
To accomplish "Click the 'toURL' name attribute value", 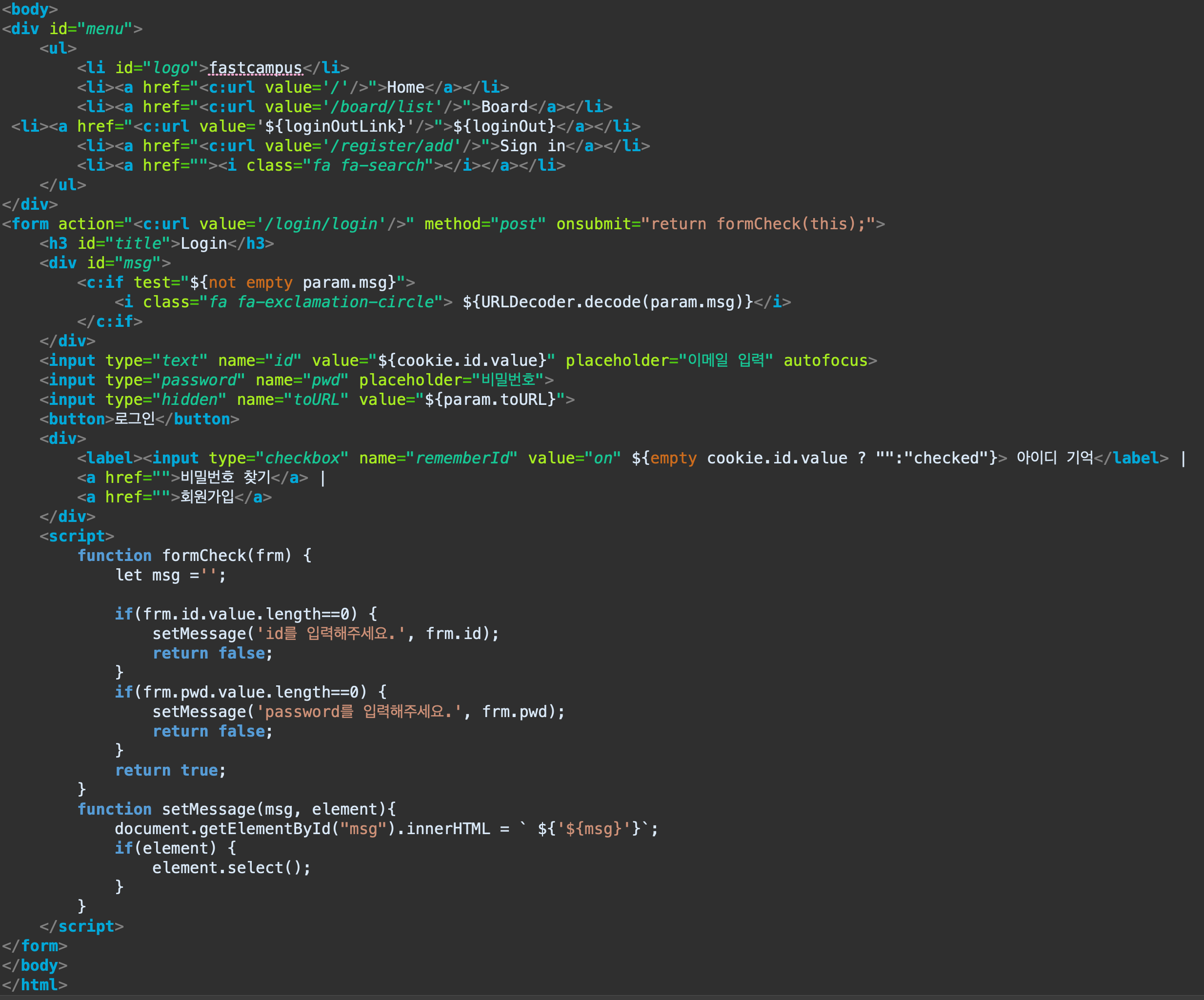I will point(316,400).
